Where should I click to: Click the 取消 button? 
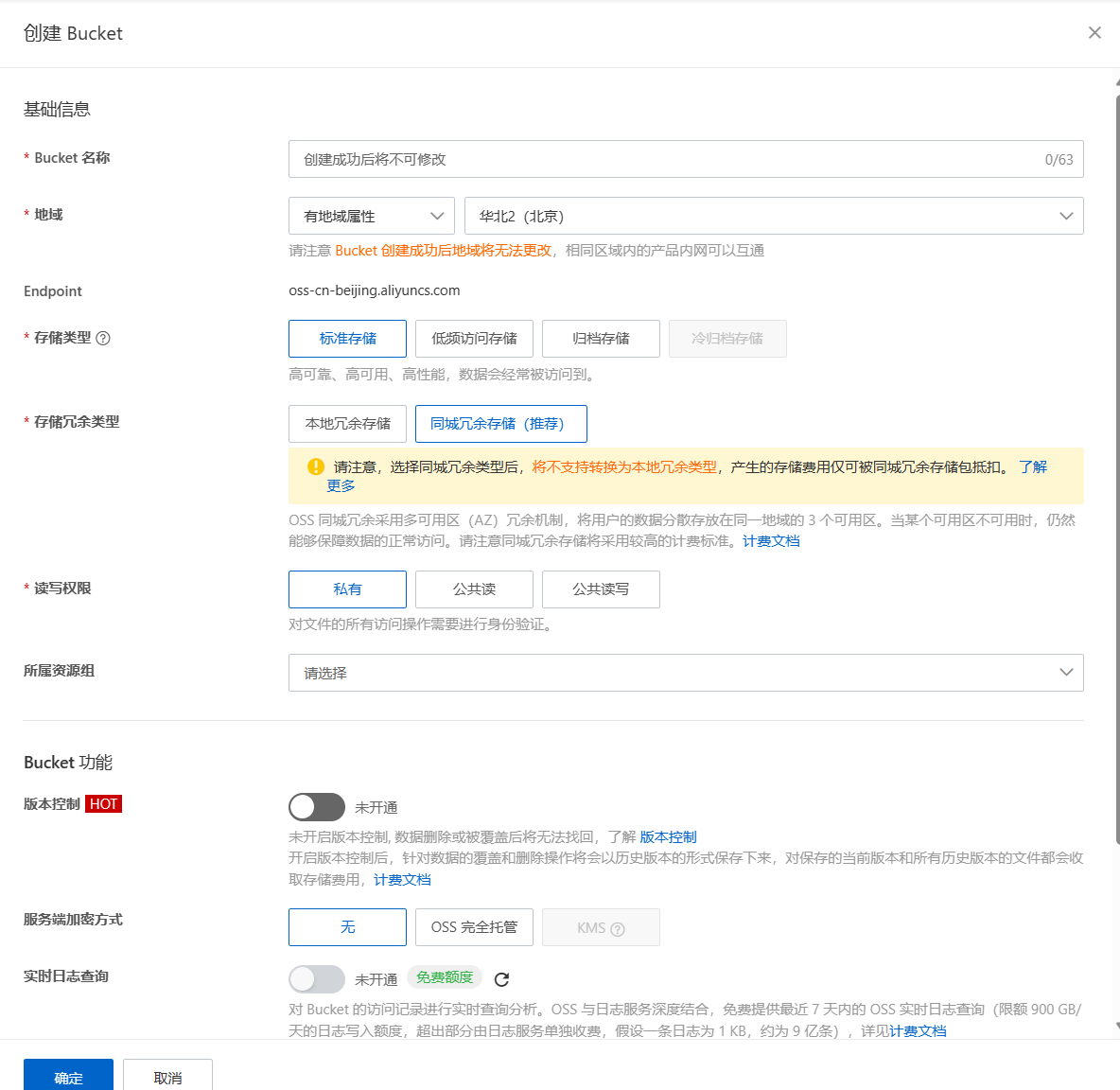pyautogui.click(x=167, y=1076)
